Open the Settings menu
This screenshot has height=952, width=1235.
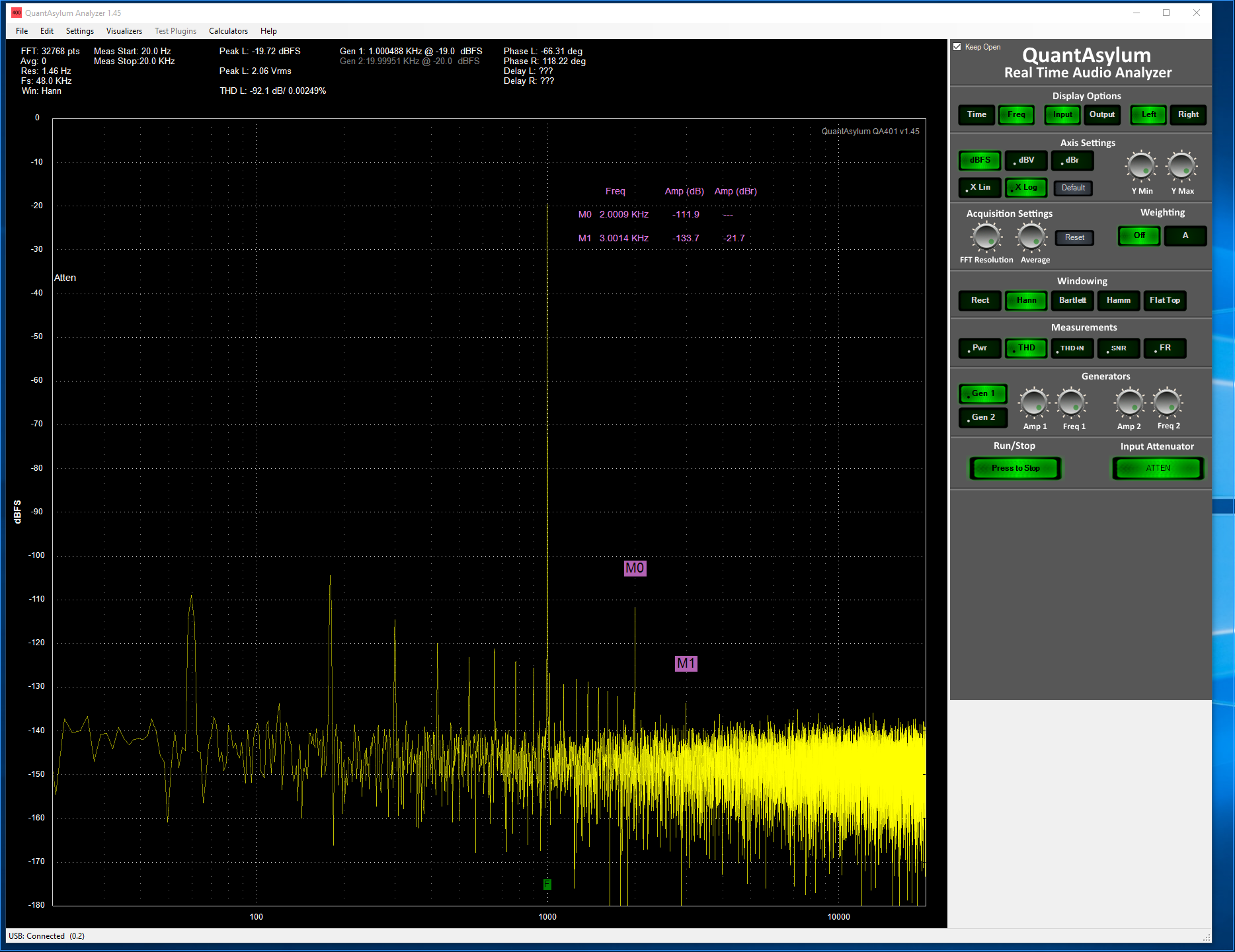tap(80, 31)
